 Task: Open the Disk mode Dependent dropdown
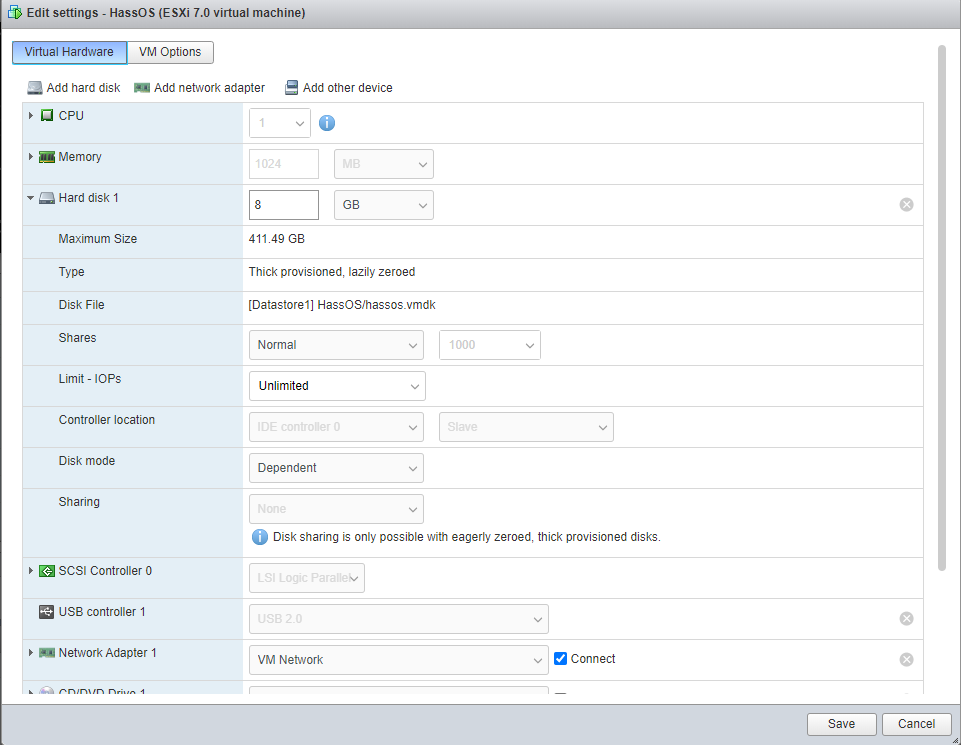(x=335, y=468)
